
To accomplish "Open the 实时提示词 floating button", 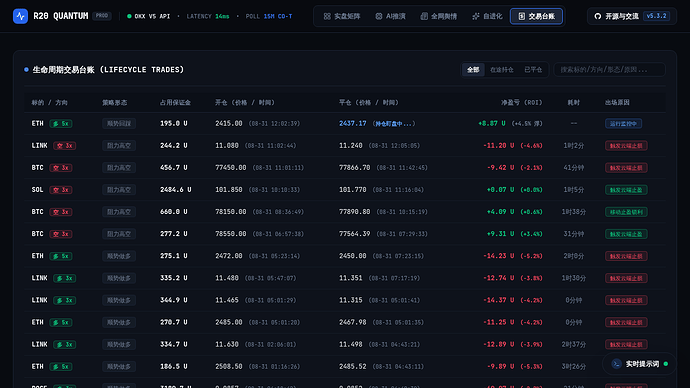I will coord(639,364).
